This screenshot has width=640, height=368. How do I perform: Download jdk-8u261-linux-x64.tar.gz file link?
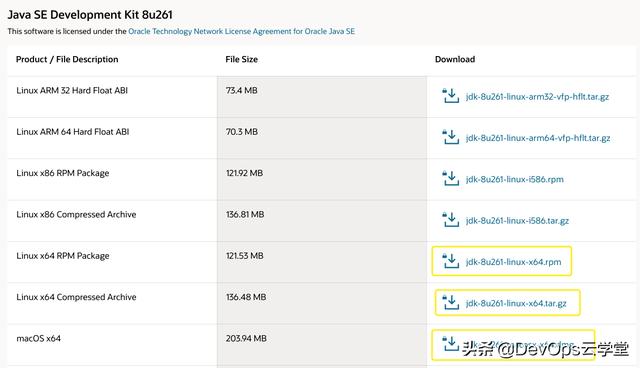[516, 304]
